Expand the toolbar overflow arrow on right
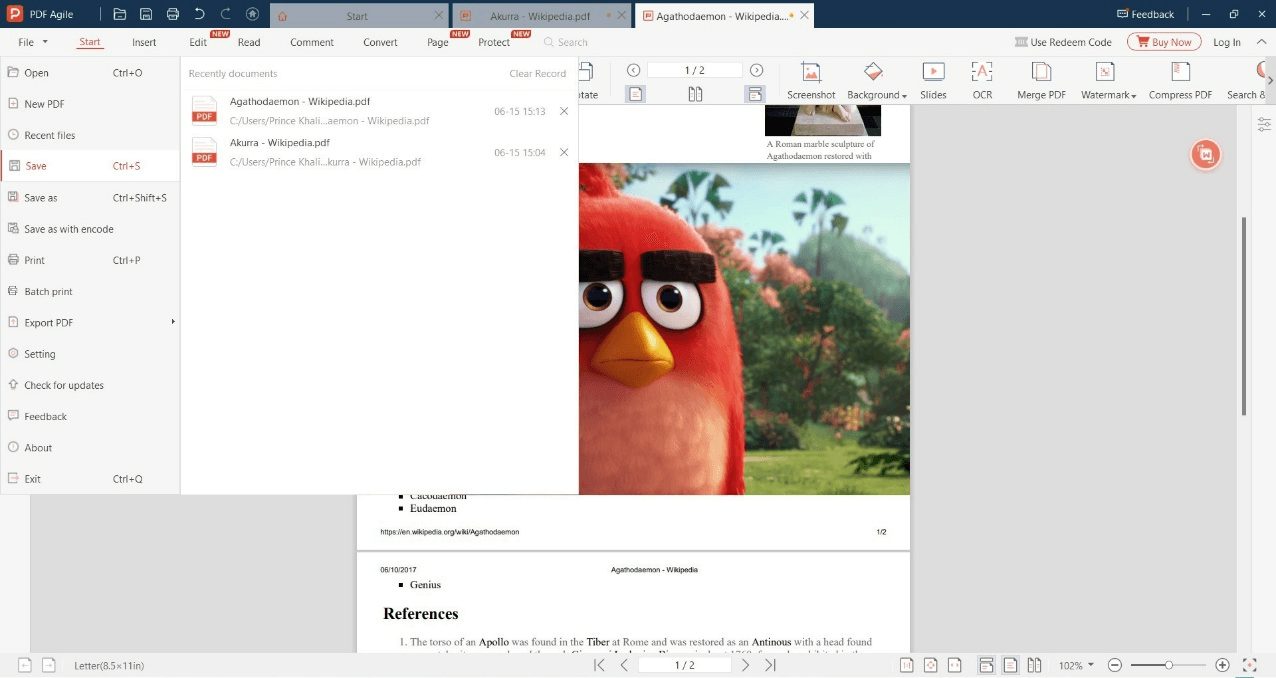 coord(1270,81)
